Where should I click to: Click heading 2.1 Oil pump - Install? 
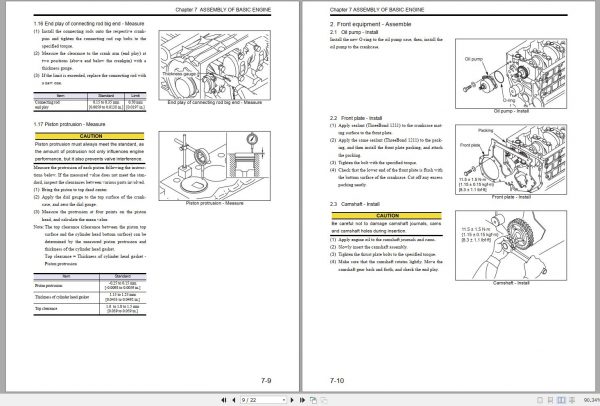click(354, 32)
